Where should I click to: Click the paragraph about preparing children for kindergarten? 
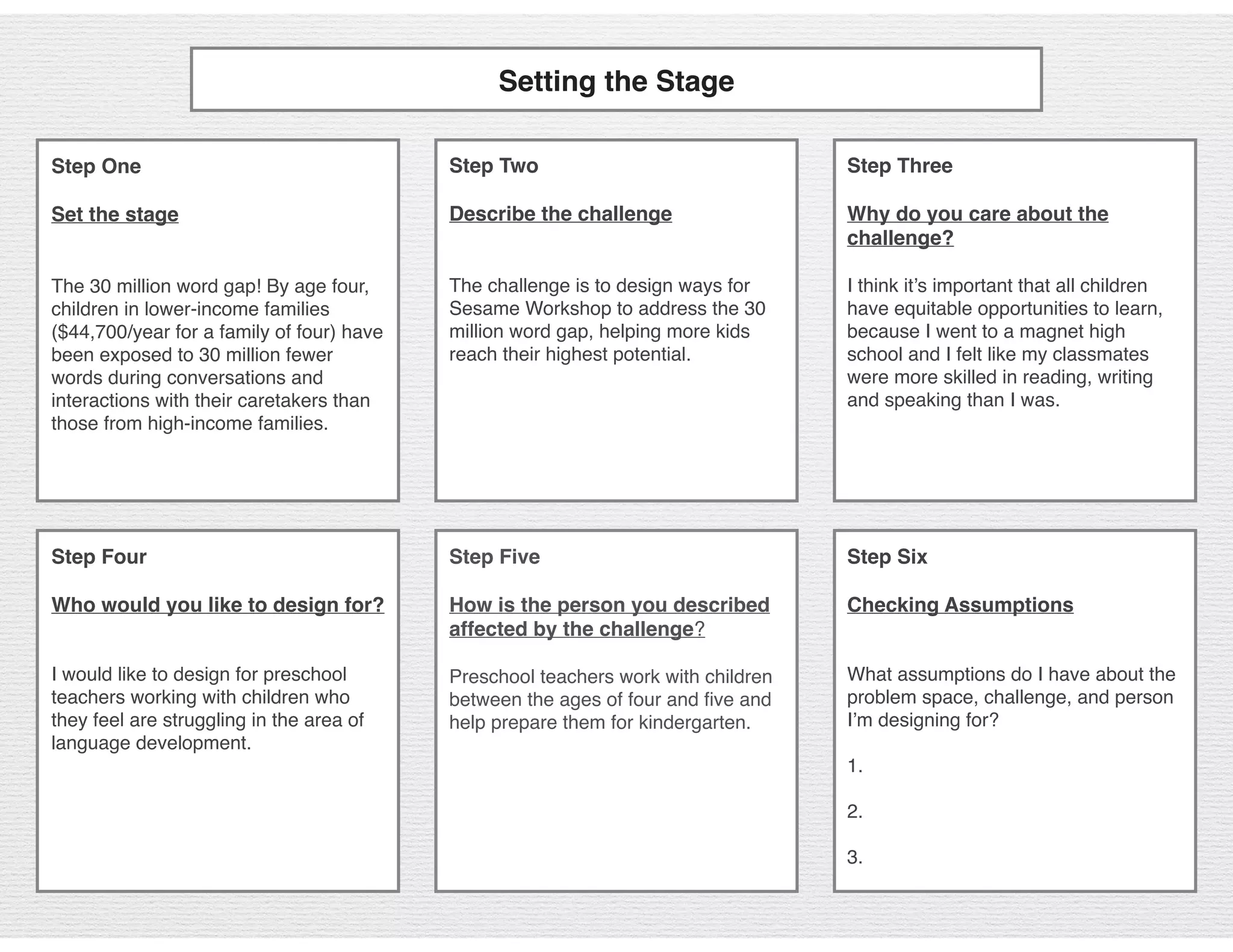pos(610,699)
